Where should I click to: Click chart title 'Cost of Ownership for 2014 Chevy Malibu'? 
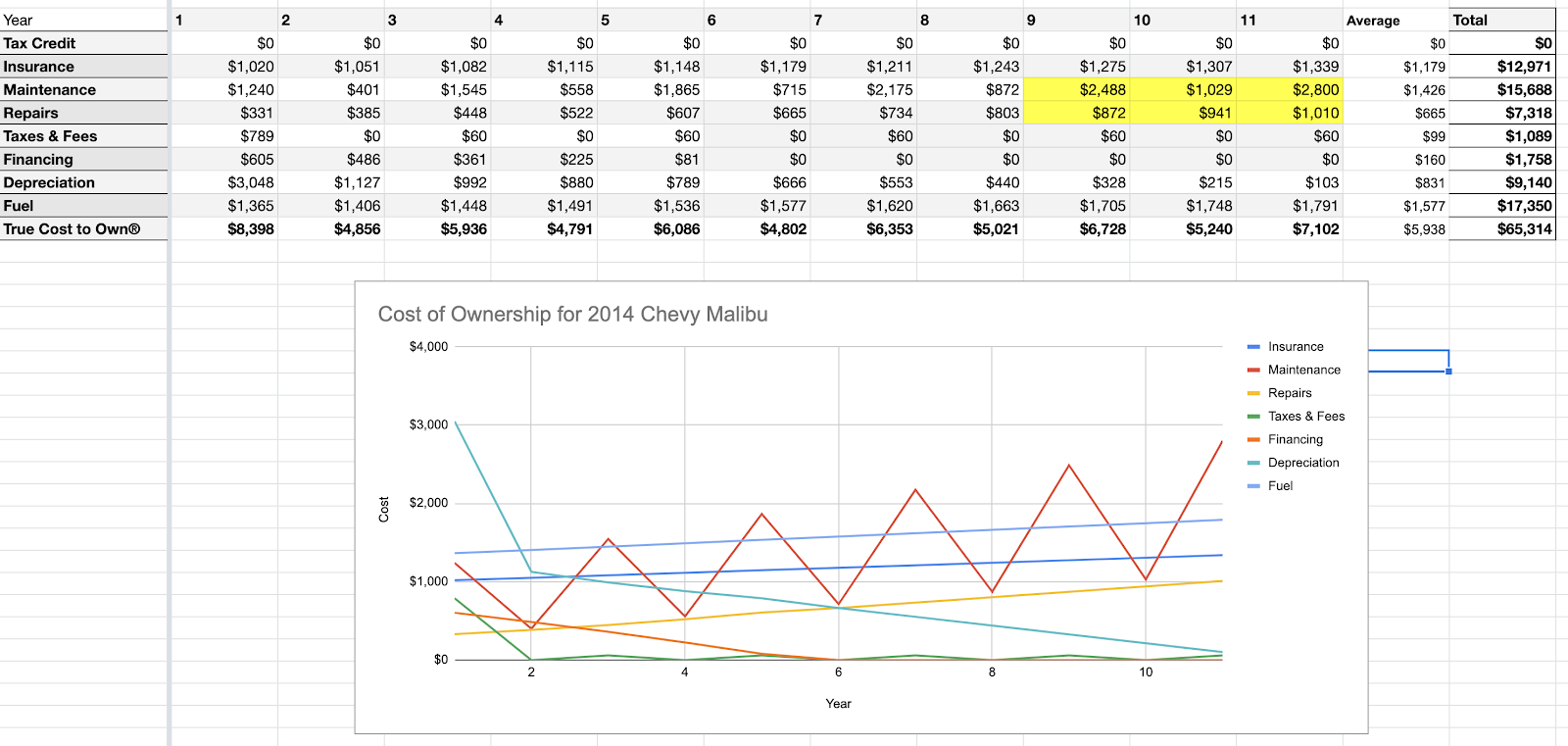click(x=573, y=315)
